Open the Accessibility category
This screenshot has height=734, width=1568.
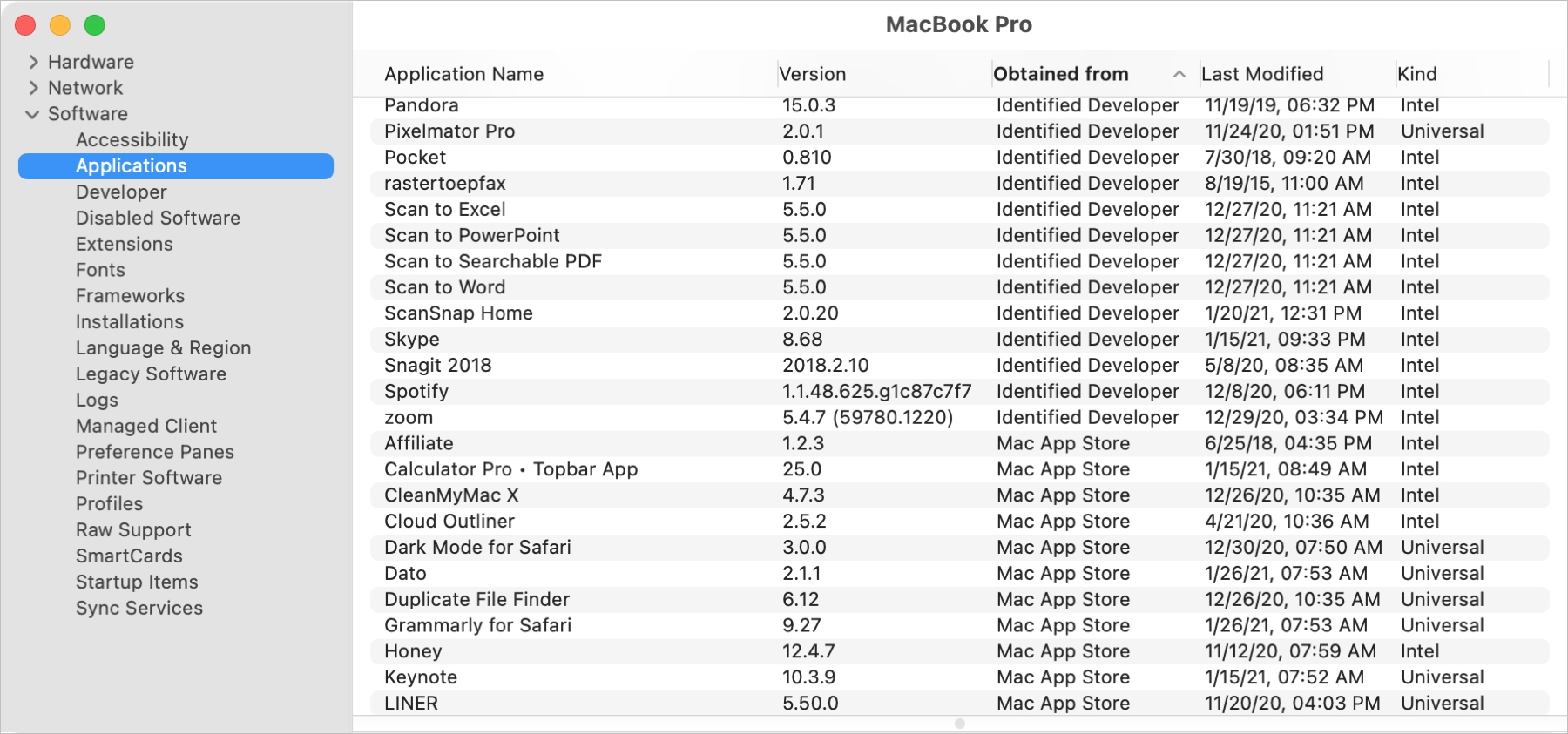(132, 139)
